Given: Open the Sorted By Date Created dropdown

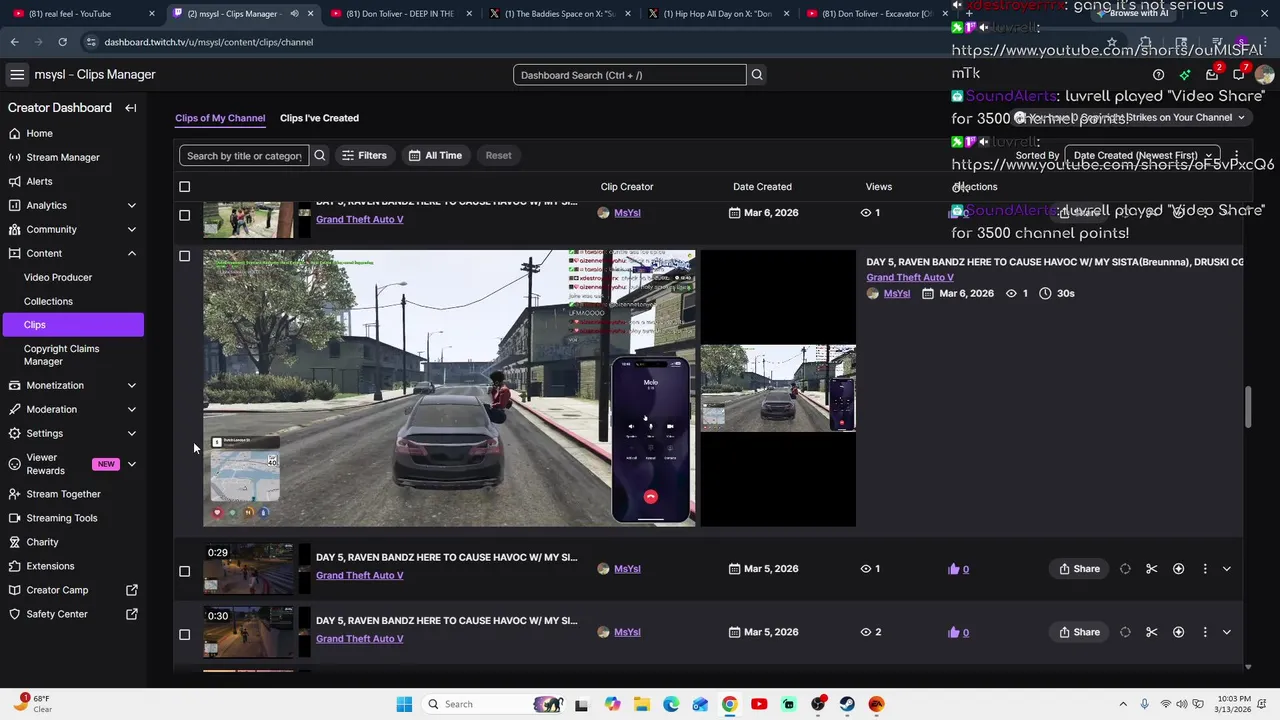Looking at the screenshot, I should (x=1142, y=156).
